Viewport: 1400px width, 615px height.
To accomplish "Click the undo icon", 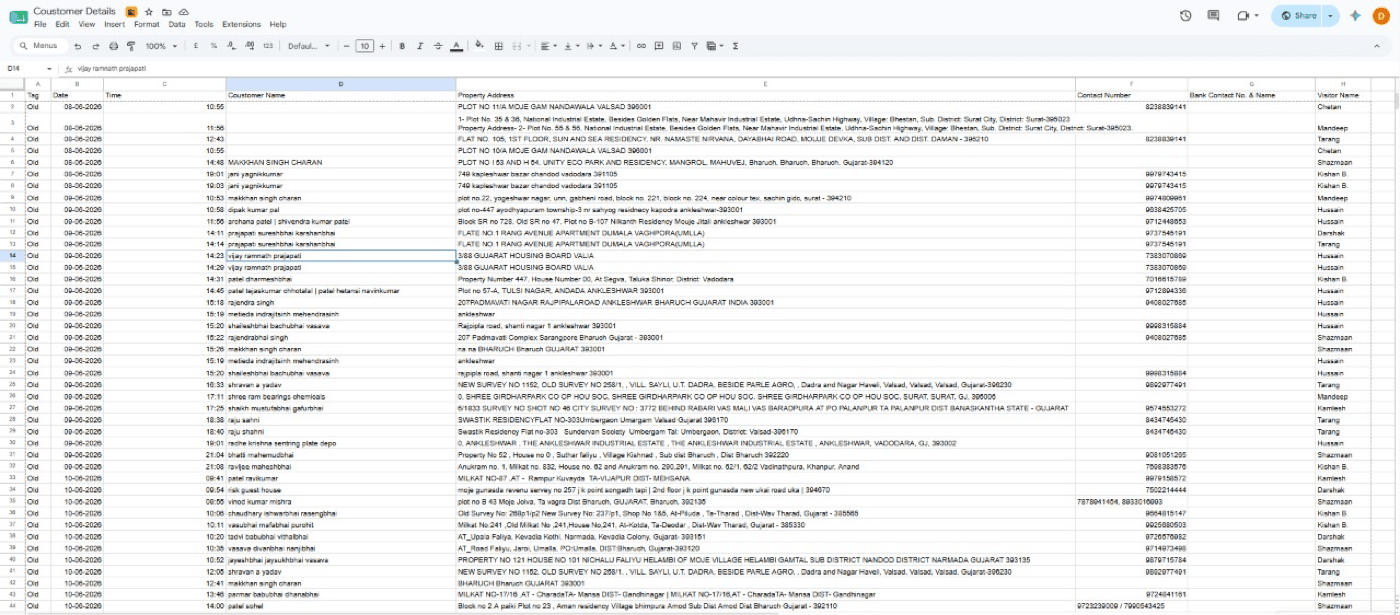I will pyautogui.click(x=78, y=46).
